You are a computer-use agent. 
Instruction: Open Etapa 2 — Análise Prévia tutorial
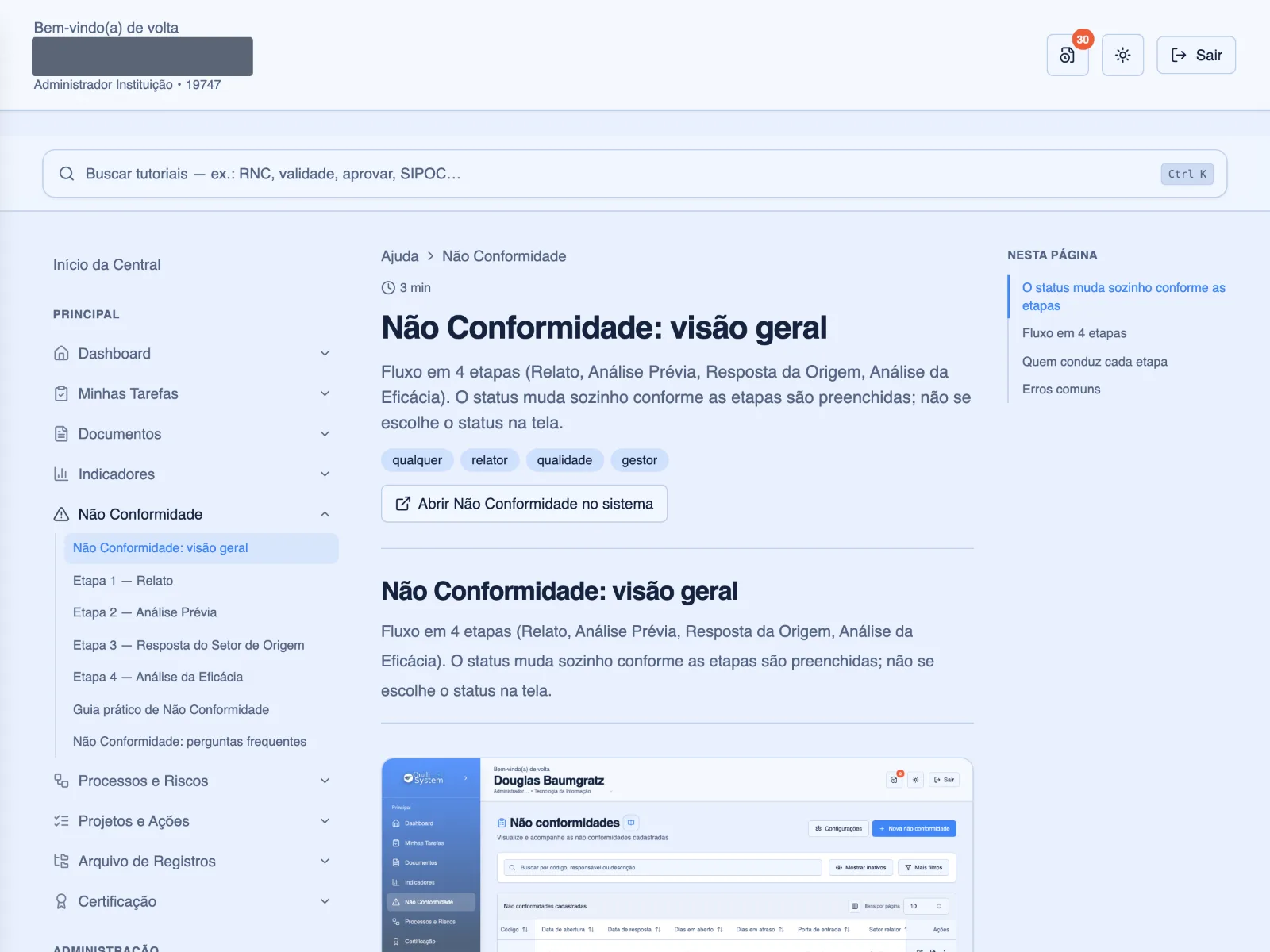point(144,612)
